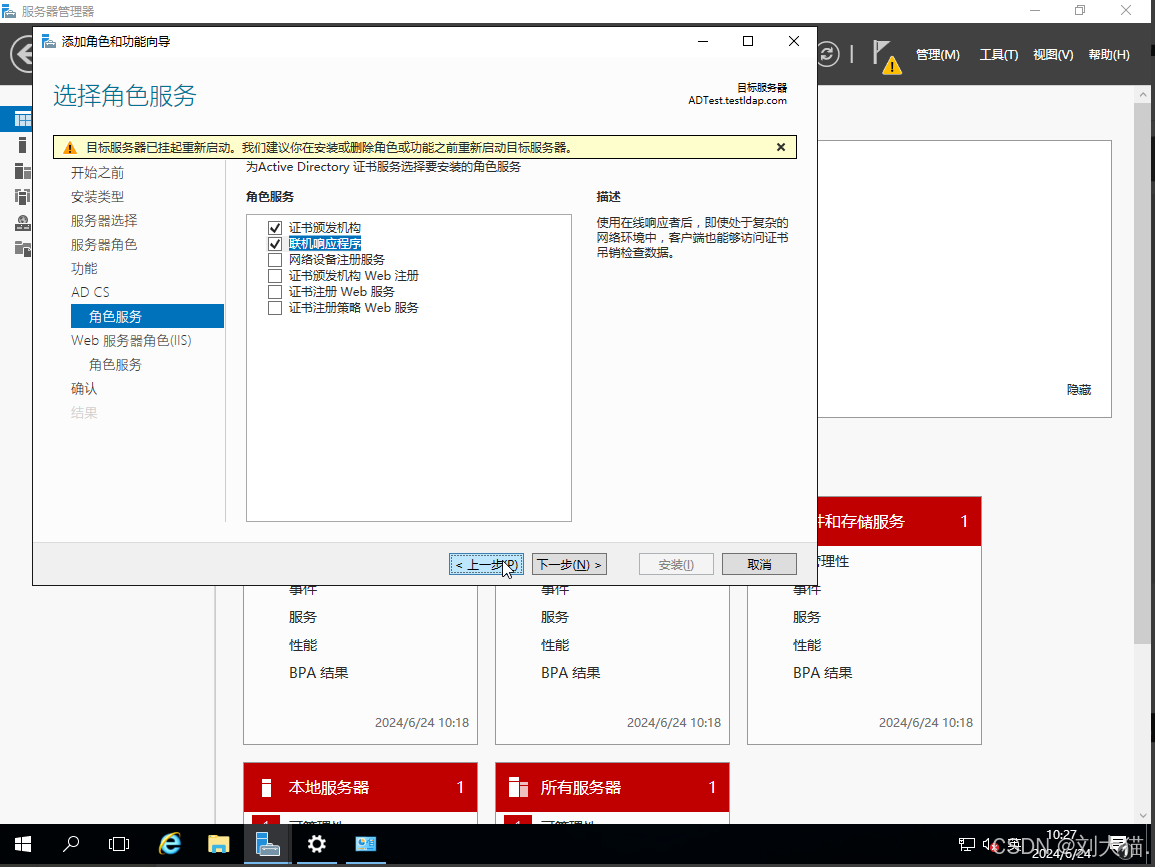Click servers icon on 所有服务器 tile
This screenshot has width=1155, height=867.
pos(519,787)
